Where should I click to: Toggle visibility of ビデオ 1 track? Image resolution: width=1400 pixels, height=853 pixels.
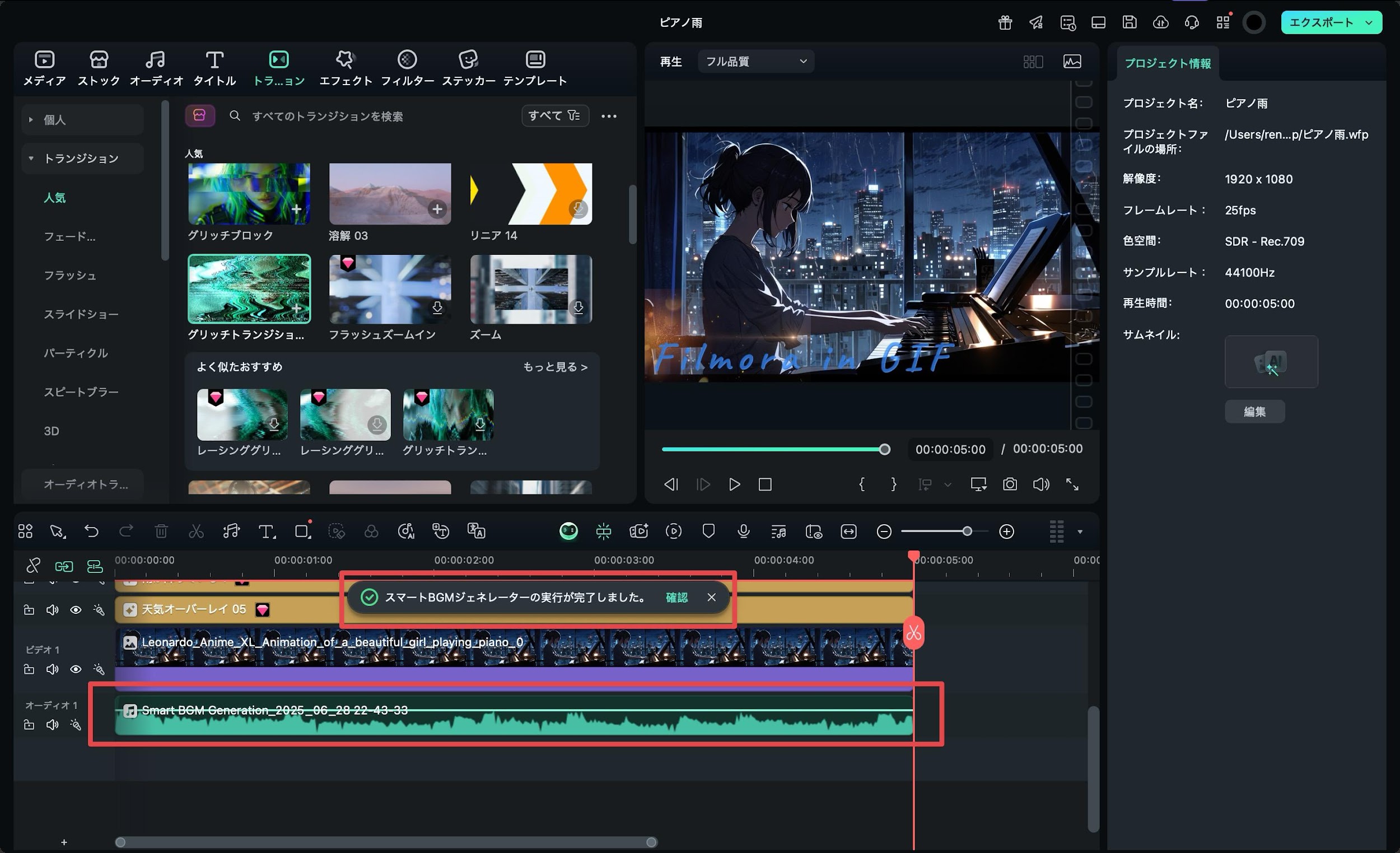pos(76,669)
